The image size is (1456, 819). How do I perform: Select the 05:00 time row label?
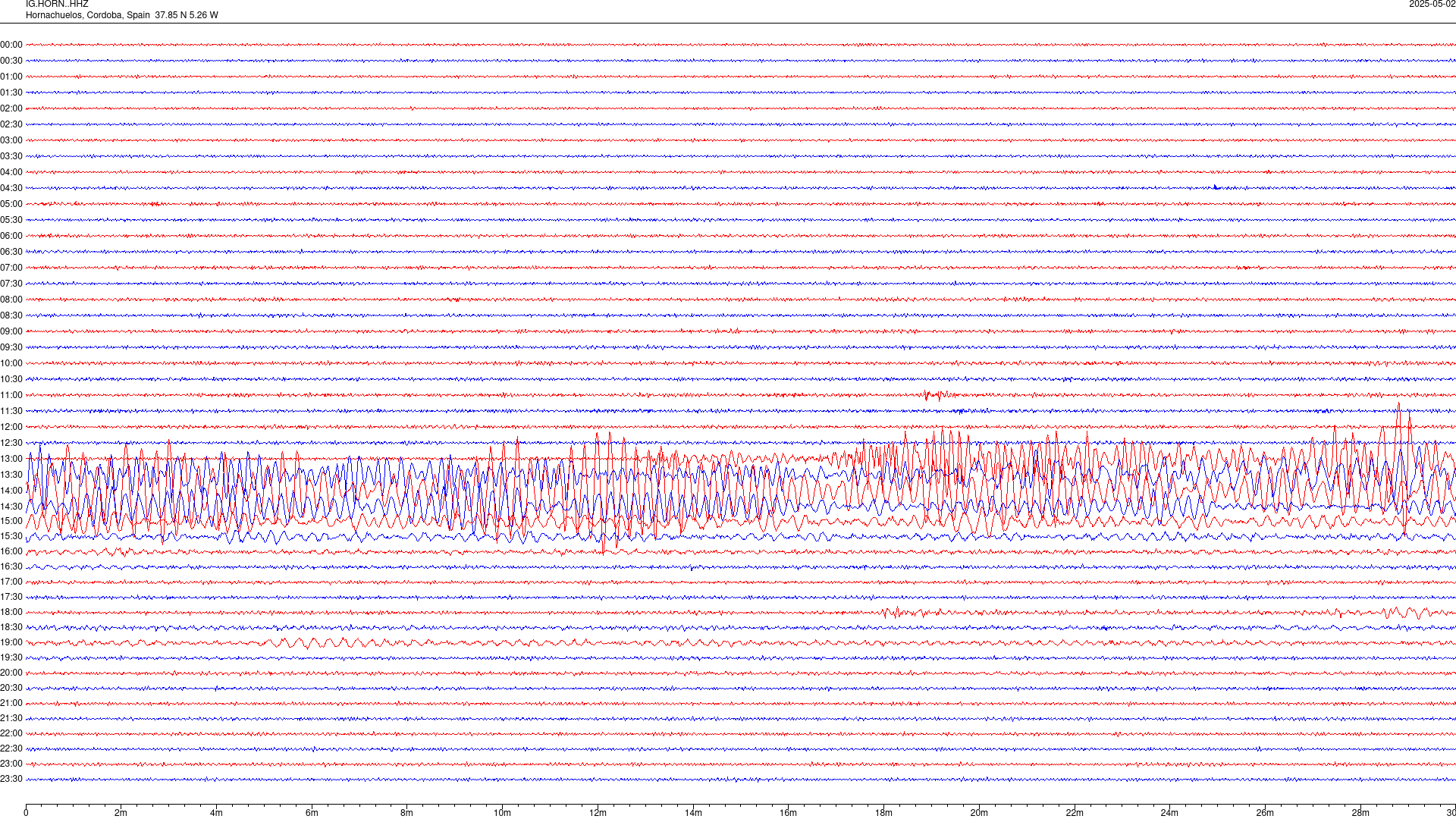tap(11, 204)
